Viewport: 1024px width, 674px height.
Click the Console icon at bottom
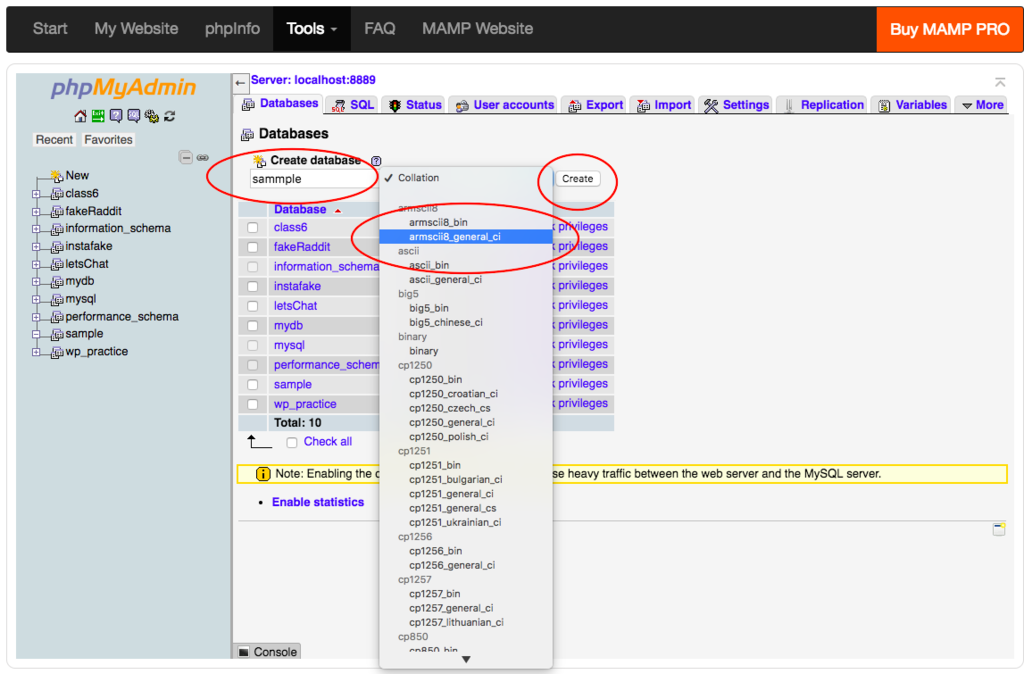(244, 652)
